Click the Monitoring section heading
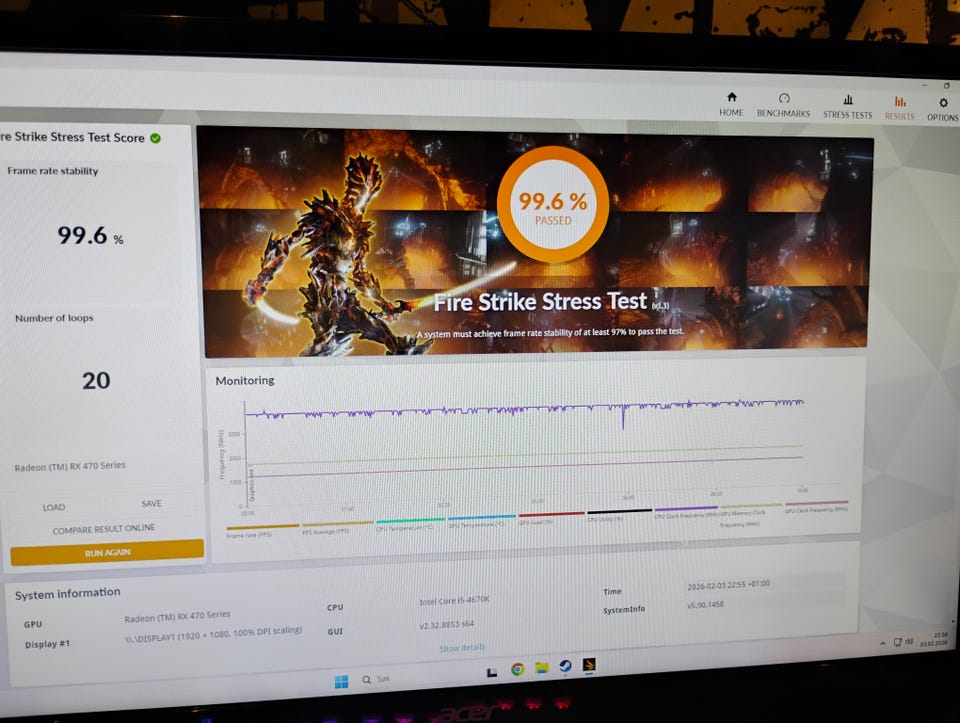The width and height of the screenshot is (960, 723). point(245,381)
